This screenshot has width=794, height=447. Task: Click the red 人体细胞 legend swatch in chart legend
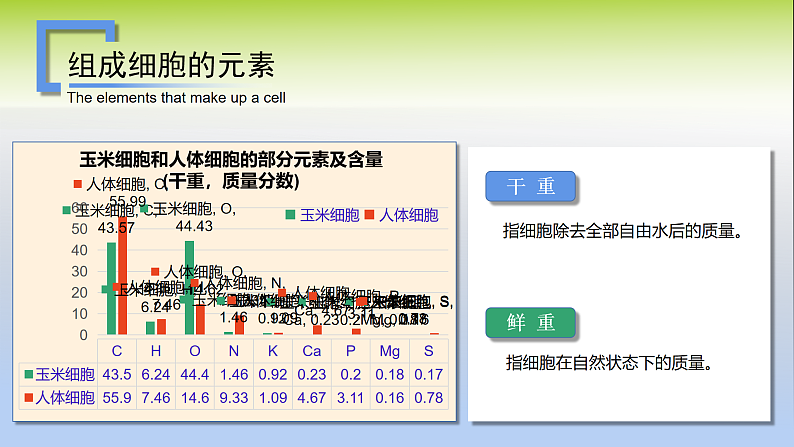click(369, 215)
